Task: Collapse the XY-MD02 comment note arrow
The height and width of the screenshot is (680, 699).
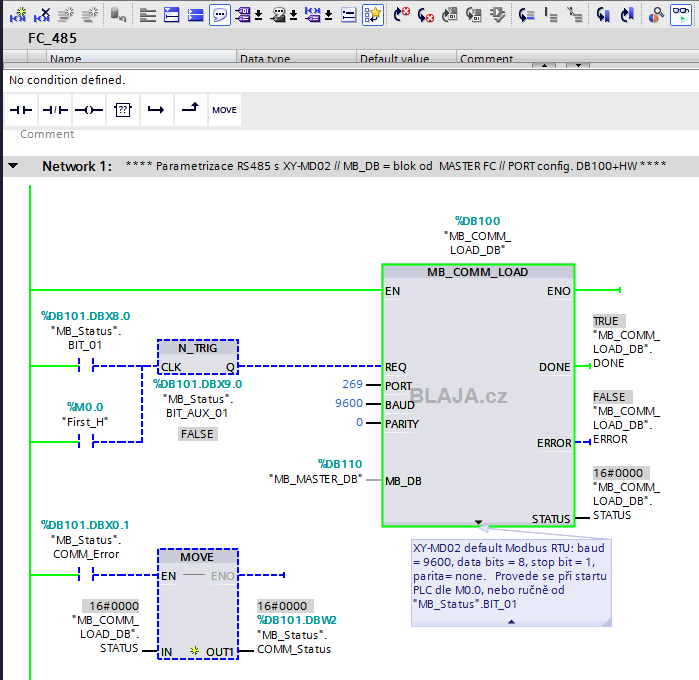Action: point(511,622)
